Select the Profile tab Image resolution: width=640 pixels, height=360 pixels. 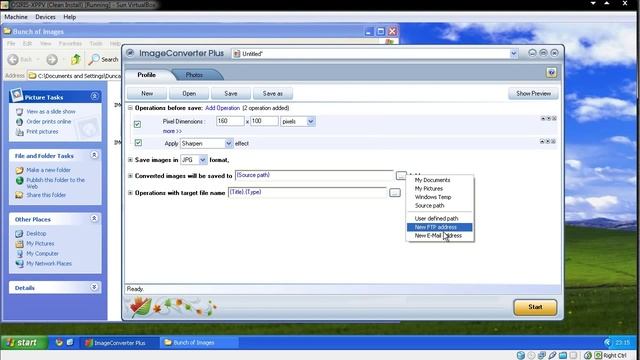click(x=147, y=75)
